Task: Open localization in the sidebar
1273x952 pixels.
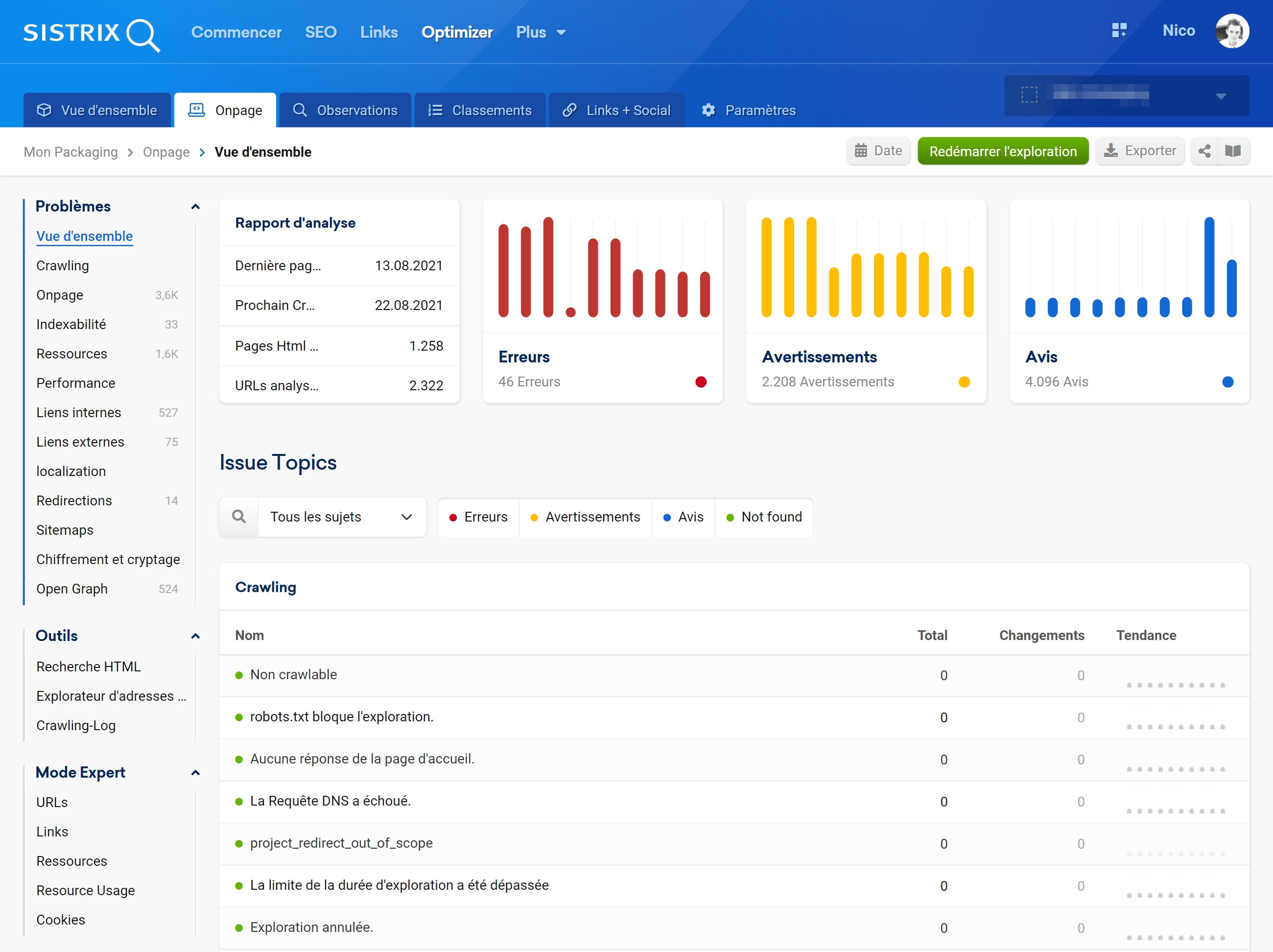Action: [x=71, y=472]
